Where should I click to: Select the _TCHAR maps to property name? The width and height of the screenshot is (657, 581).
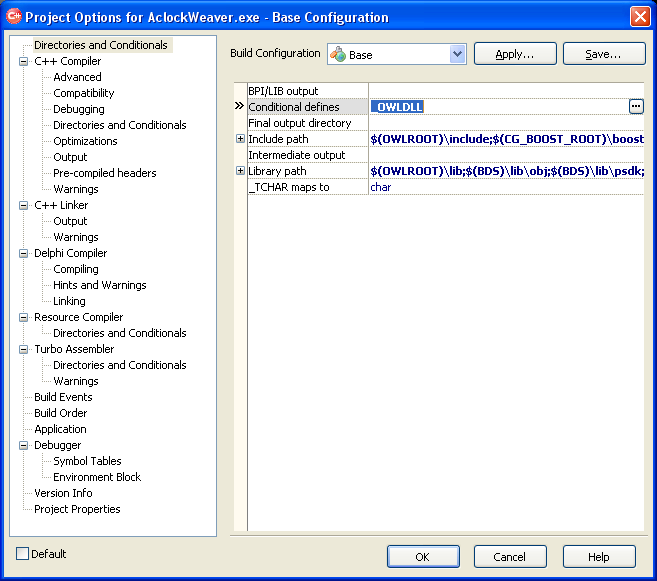coord(289,187)
